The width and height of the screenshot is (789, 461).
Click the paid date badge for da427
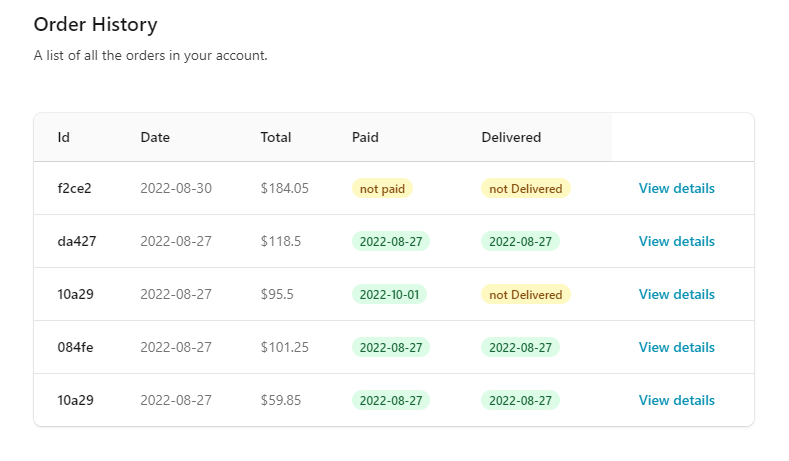(x=390, y=241)
